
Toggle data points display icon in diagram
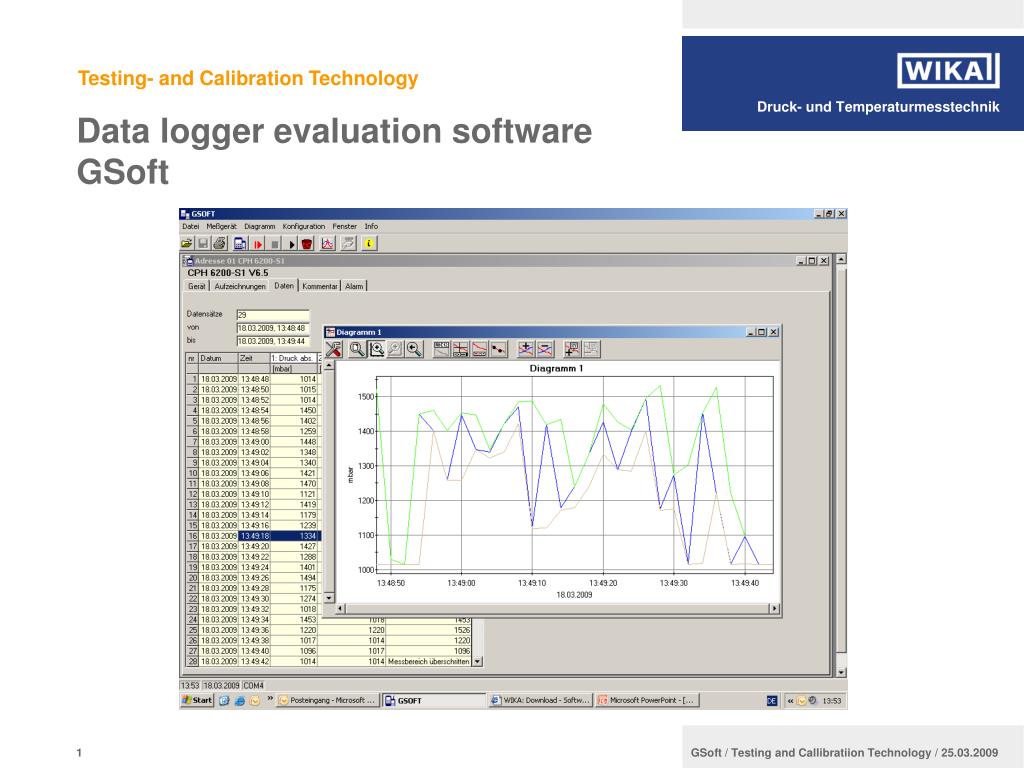pos(499,349)
